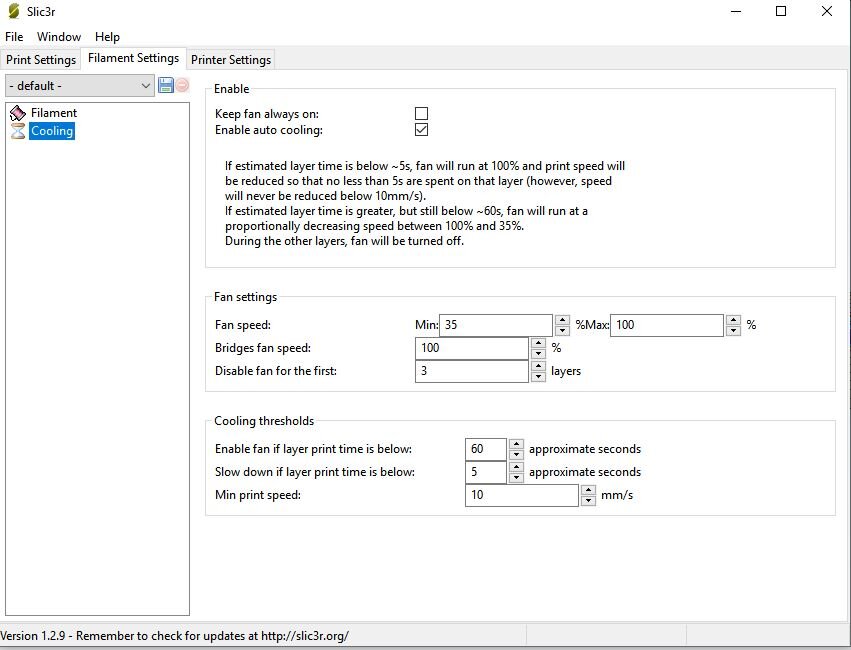Open the Help menu
Viewport: 851px width, 650px height.
(107, 37)
